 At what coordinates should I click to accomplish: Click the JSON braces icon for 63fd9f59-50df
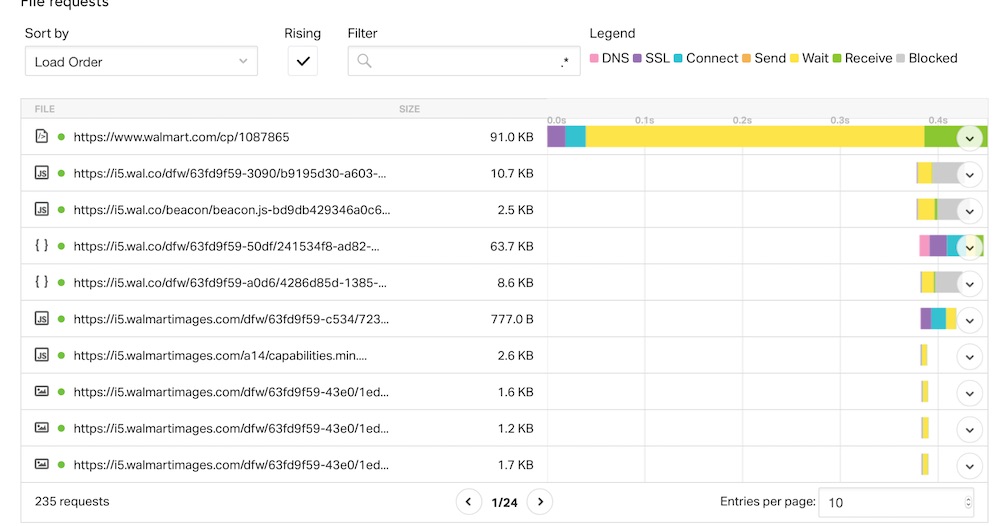pyautogui.click(x=41, y=245)
